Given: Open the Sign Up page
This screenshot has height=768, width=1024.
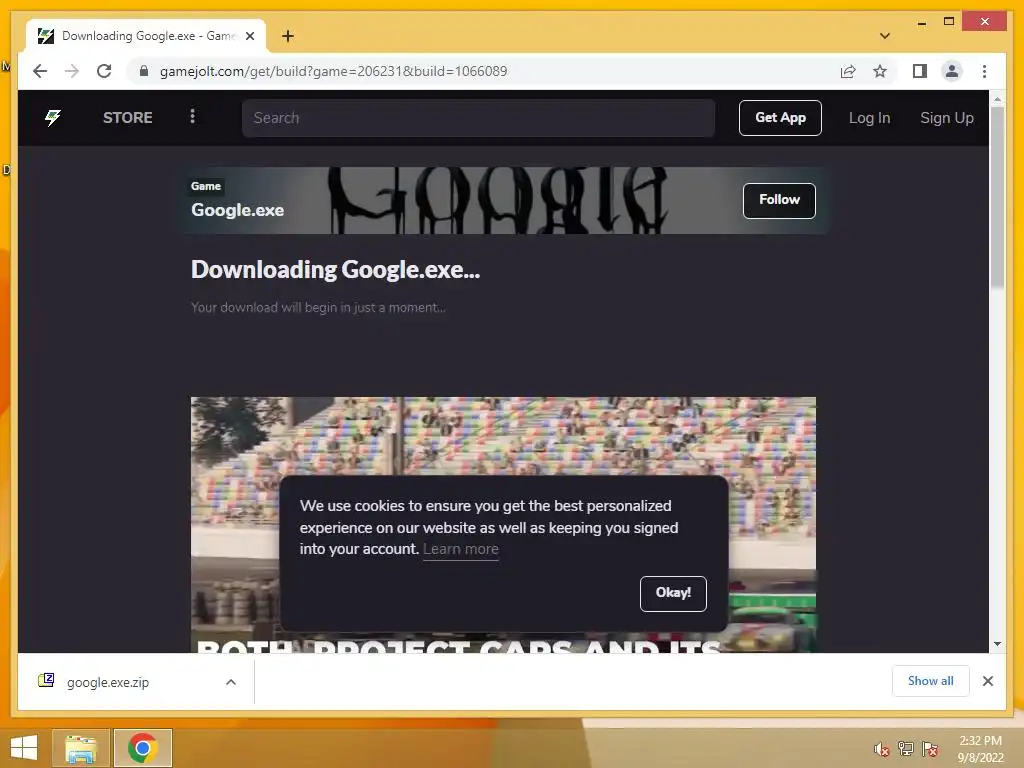Looking at the screenshot, I should click(946, 118).
